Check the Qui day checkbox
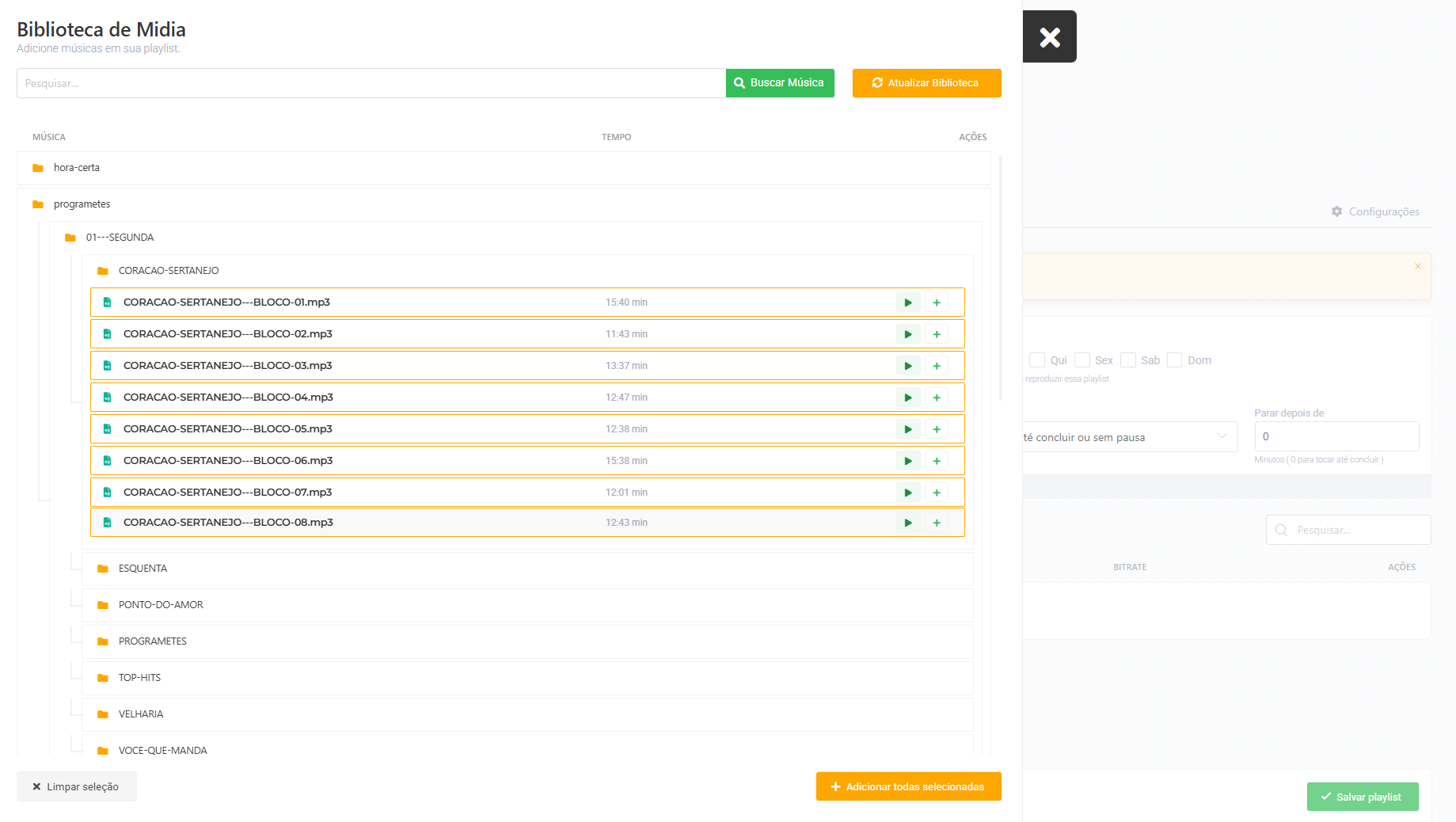The width and height of the screenshot is (1456, 822). pyautogui.click(x=1037, y=360)
